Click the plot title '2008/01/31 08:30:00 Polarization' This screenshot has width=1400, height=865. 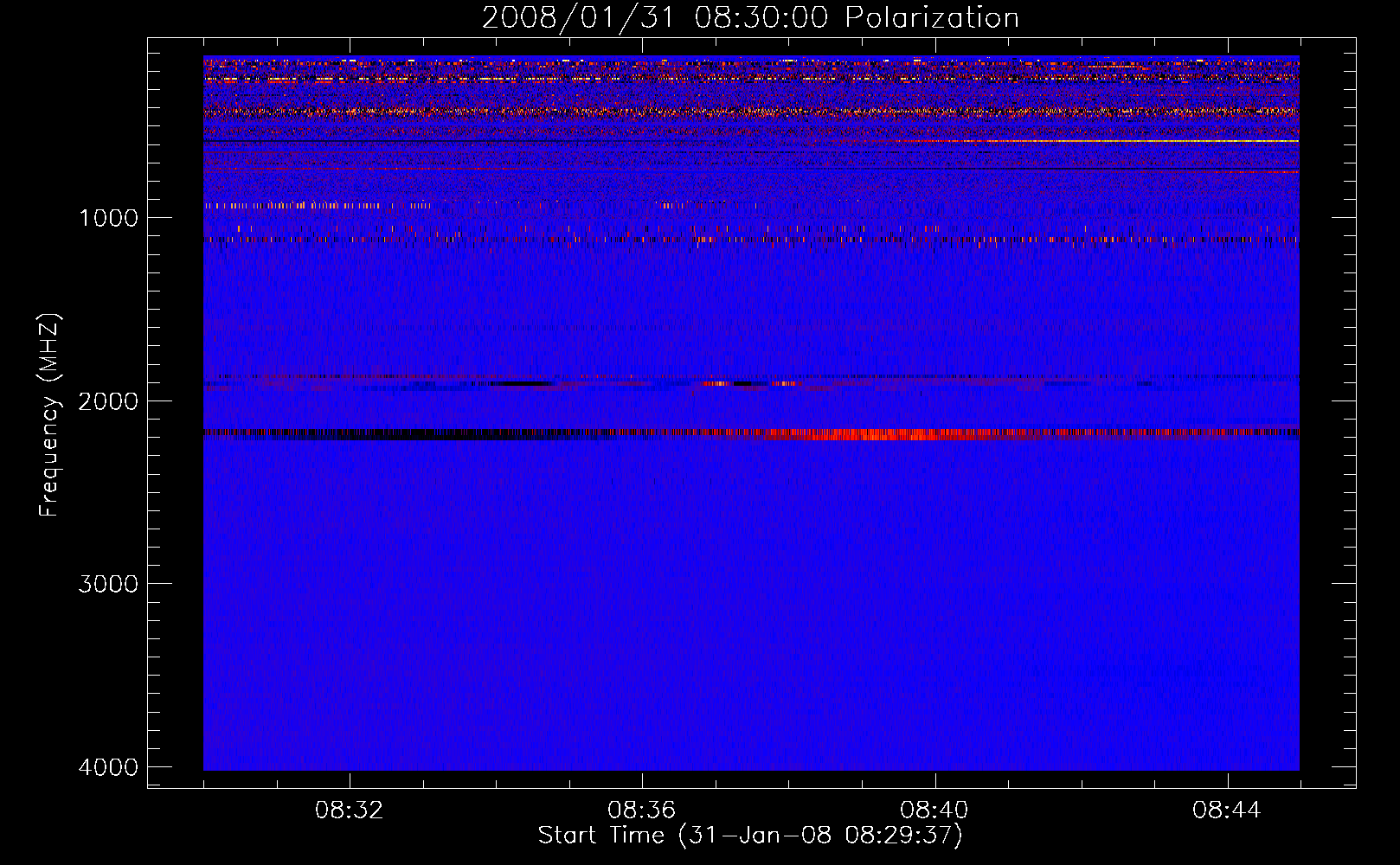click(750, 18)
